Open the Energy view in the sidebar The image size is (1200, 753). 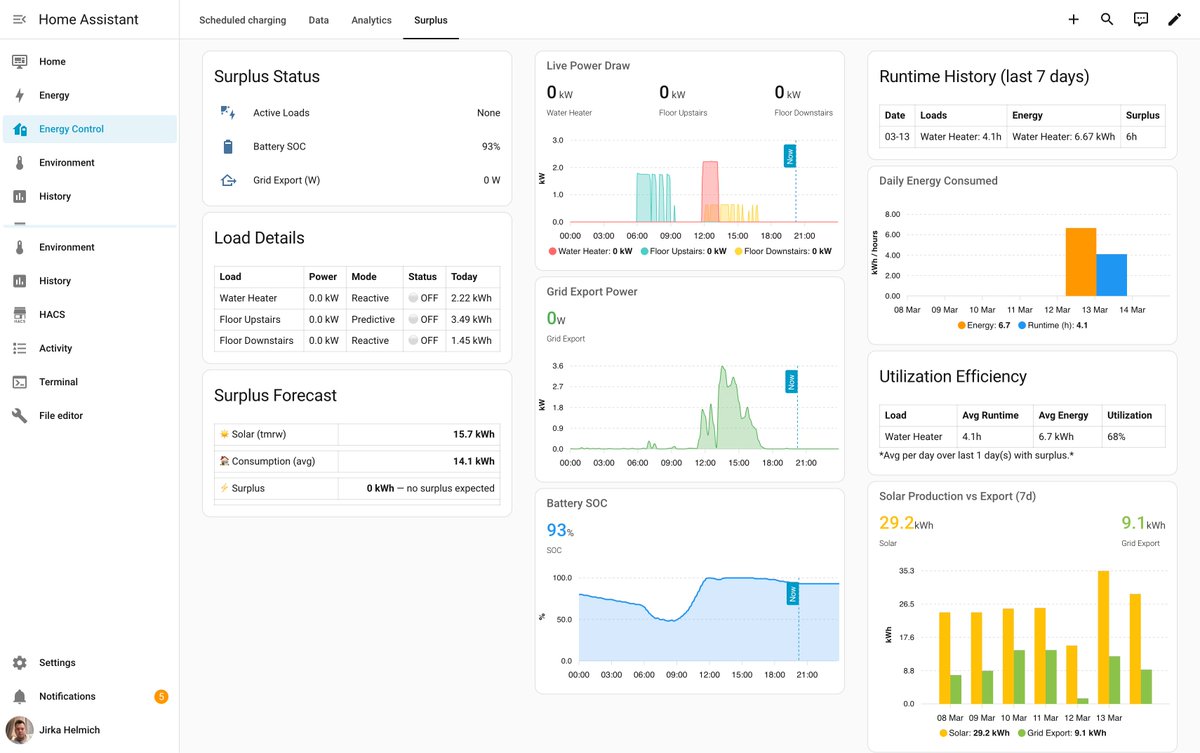(89, 95)
